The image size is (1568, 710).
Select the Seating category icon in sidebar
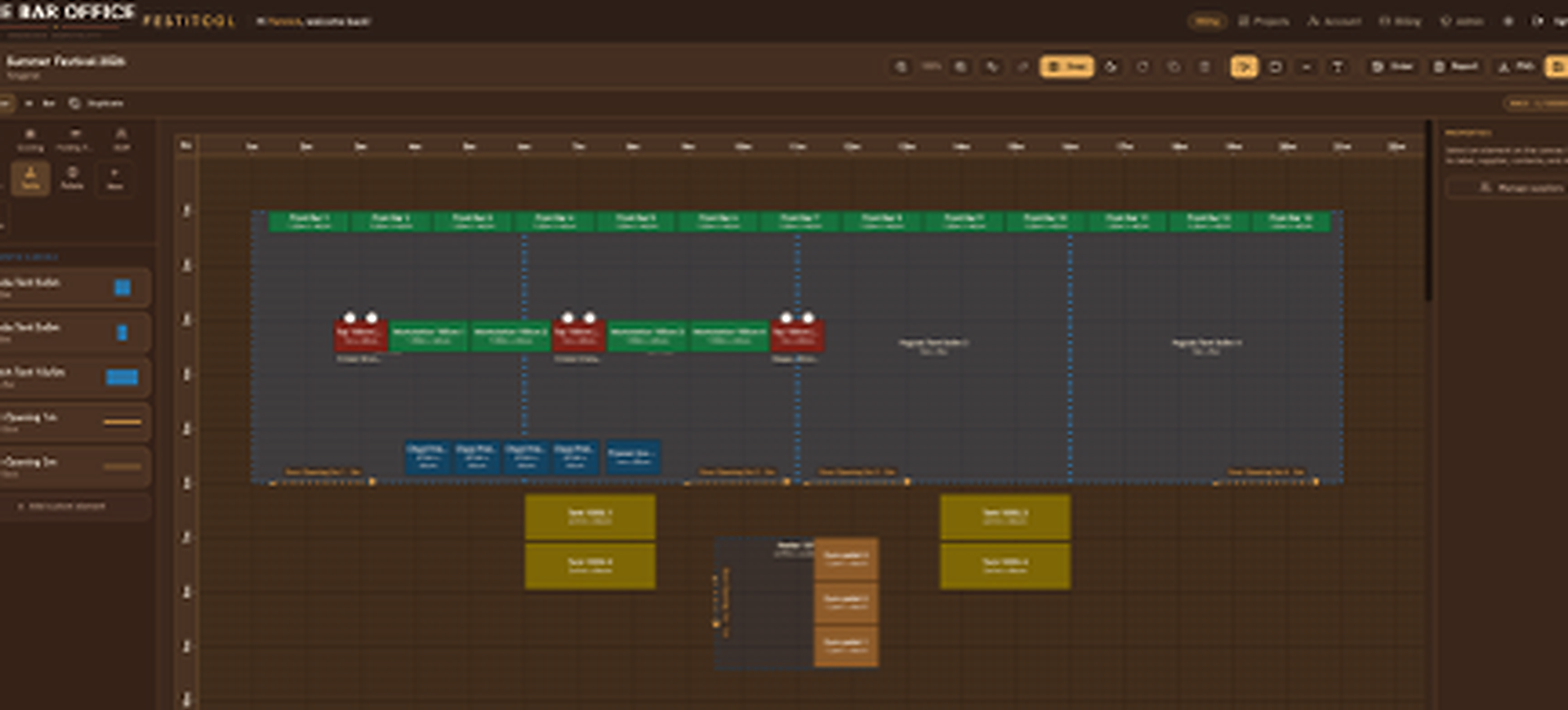30,140
